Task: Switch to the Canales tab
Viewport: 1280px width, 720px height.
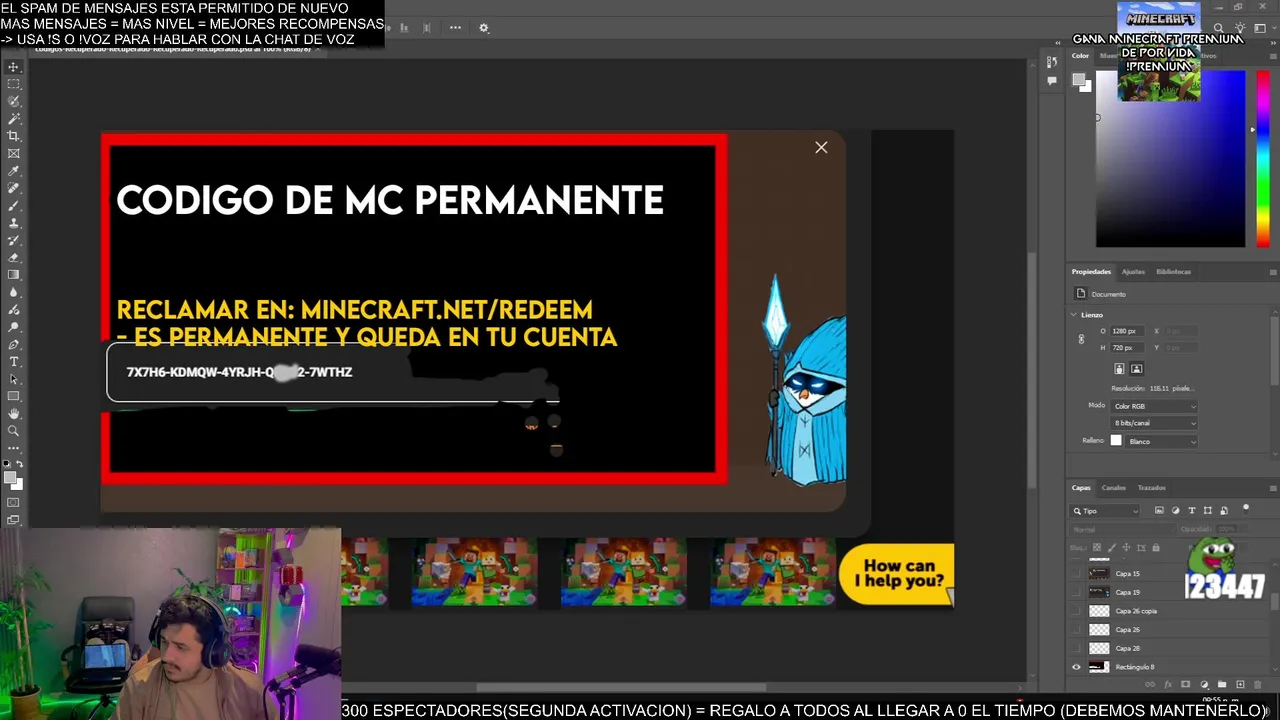Action: (x=1113, y=488)
